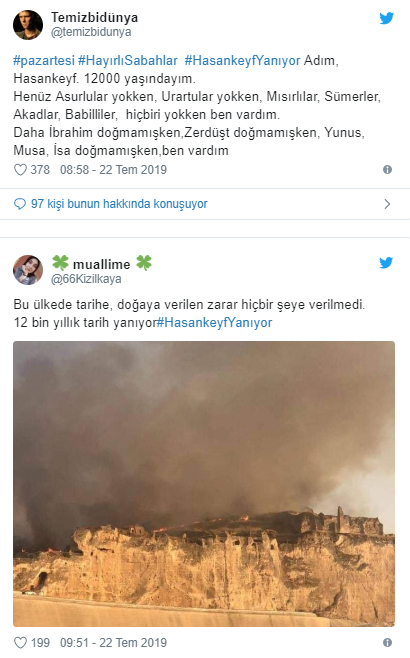Expand the conversation using the right chevron
Viewport: 410px width, 658px height.
[387, 204]
